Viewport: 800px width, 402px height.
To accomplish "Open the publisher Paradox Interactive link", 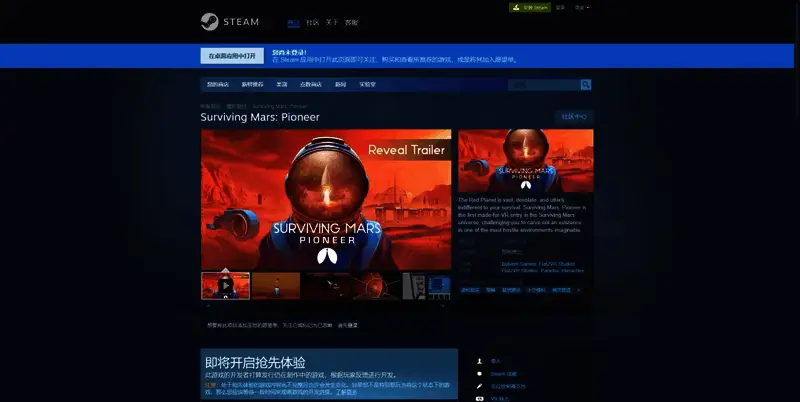I will [x=562, y=271].
